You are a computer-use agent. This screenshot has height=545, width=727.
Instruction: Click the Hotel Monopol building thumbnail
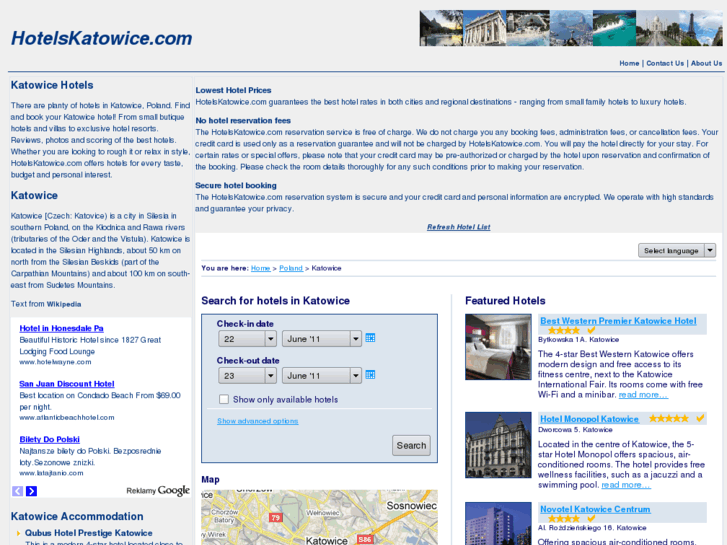tap(498, 445)
